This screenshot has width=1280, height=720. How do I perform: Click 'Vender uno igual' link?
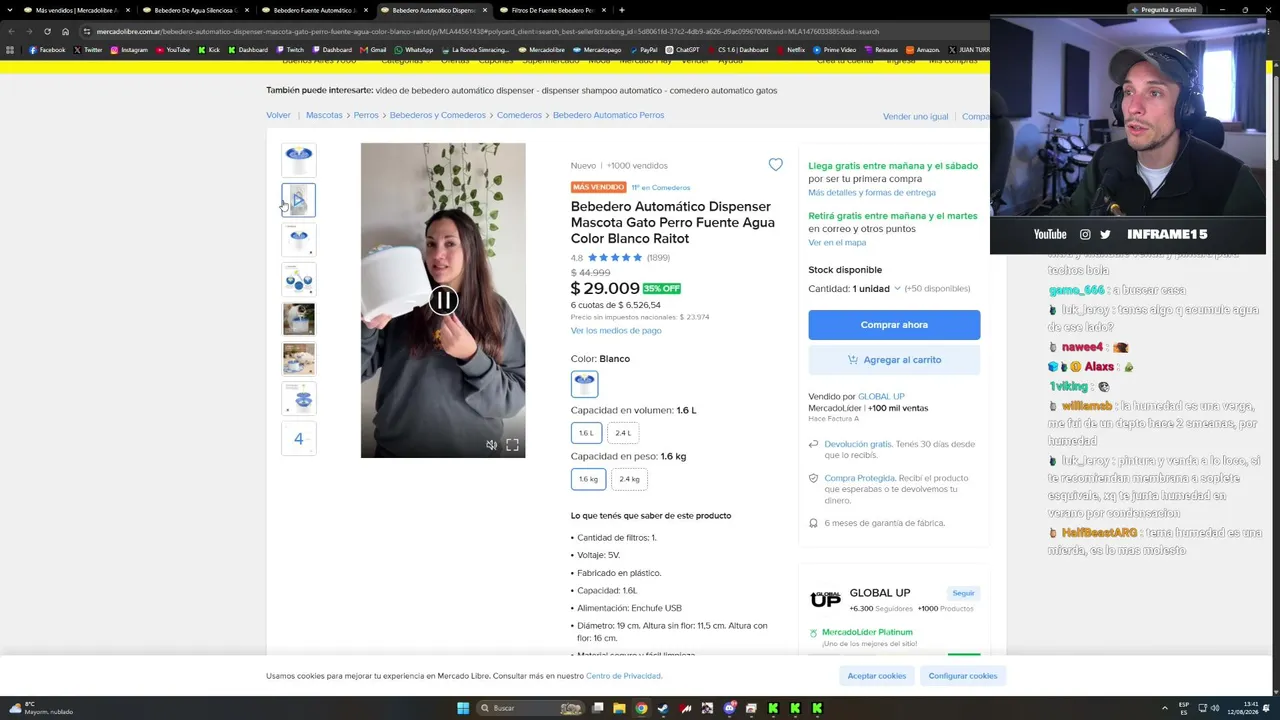coord(915,117)
